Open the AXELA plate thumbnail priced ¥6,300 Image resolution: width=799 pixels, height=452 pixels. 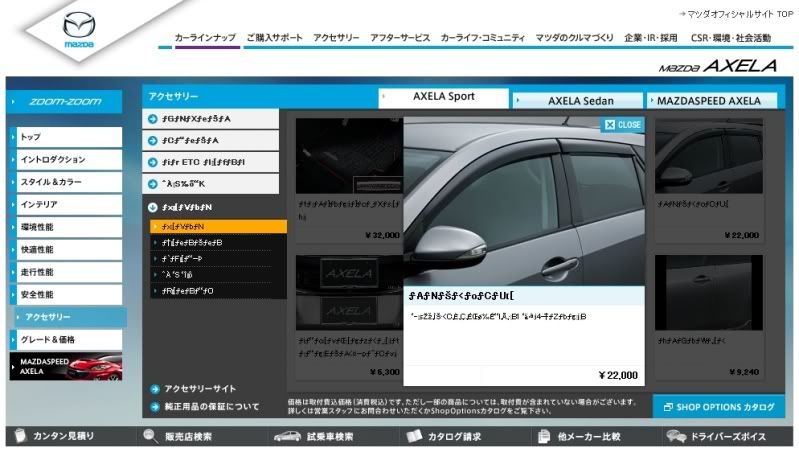pyautogui.click(x=349, y=293)
